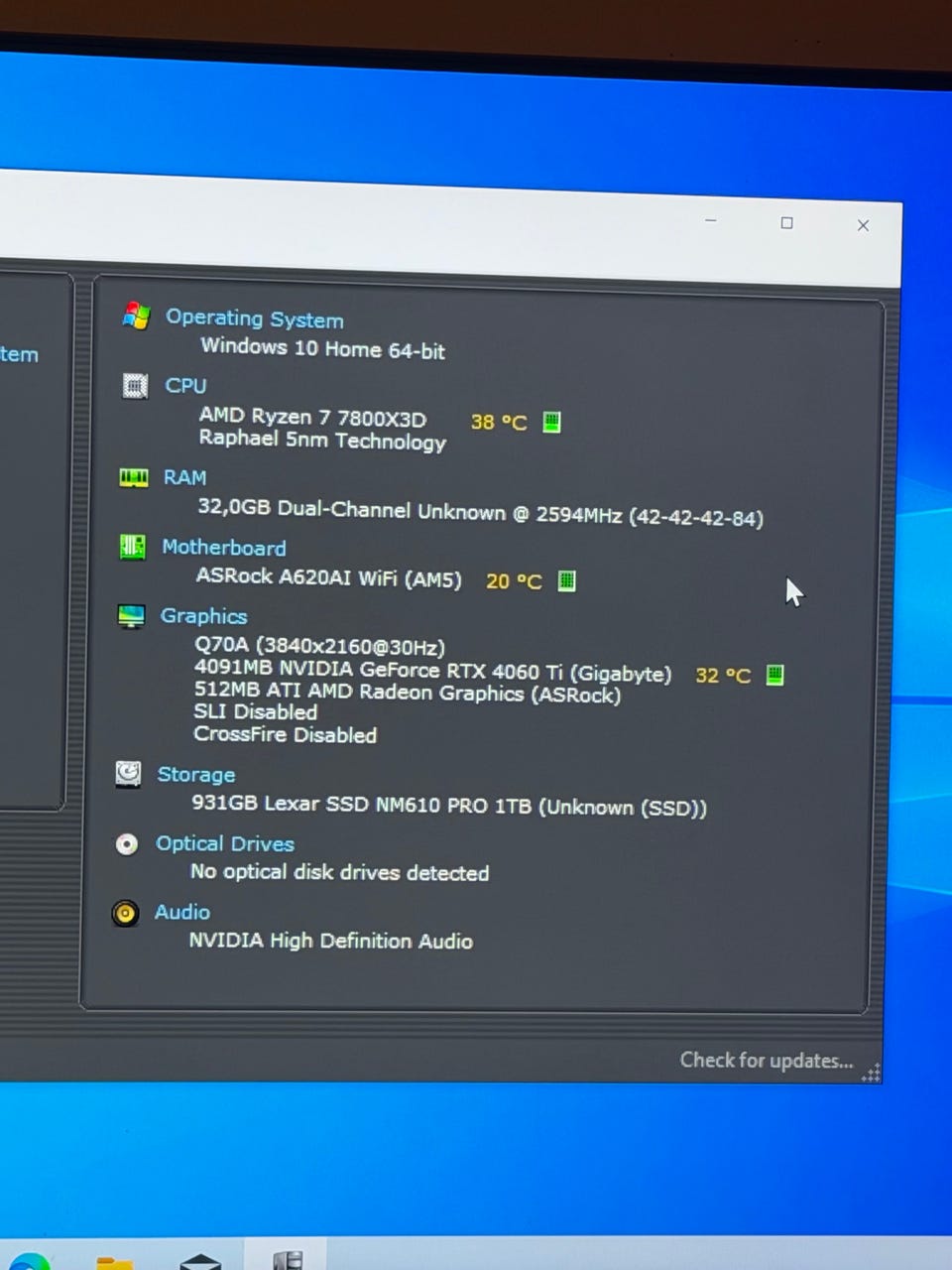
Task: Click the Motherboard section icon
Action: click(132, 547)
